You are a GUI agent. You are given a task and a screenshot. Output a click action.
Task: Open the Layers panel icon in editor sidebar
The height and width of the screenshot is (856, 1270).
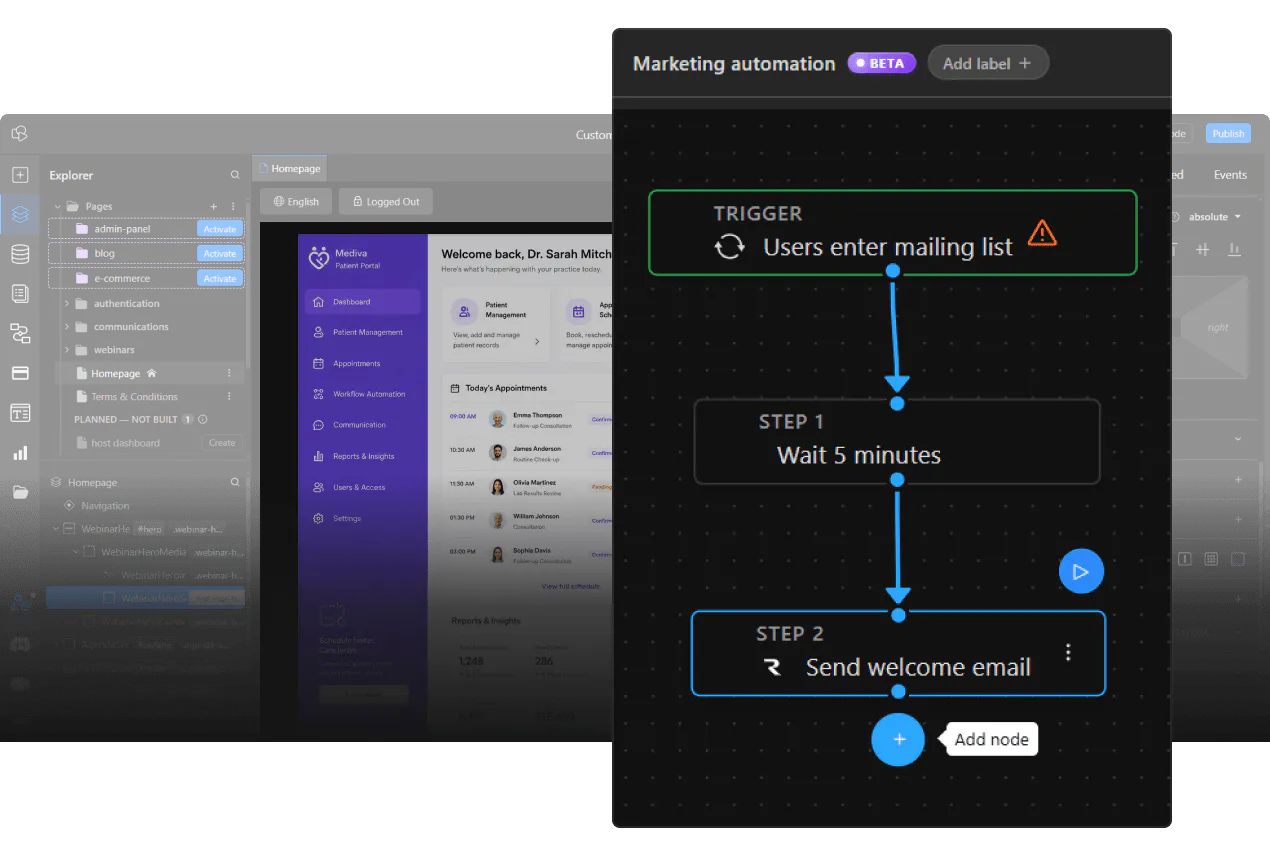coord(20,214)
